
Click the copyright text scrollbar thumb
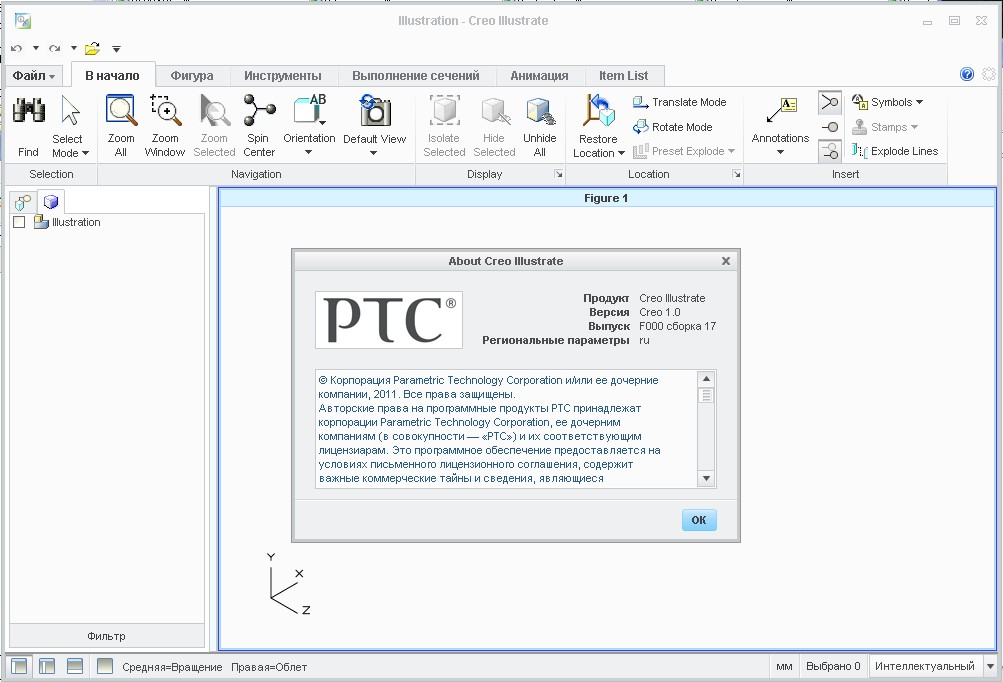[x=707, y=395]
